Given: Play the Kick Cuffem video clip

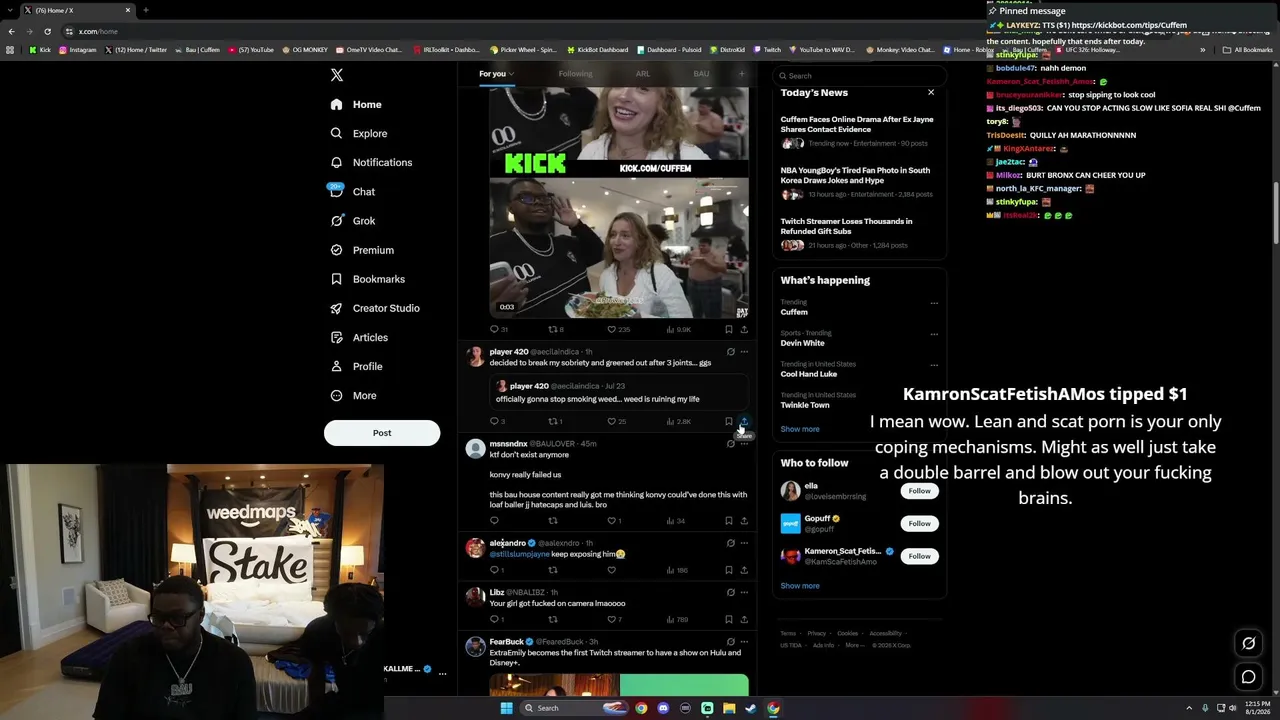Looking at the screenshot, I should coord(619,203).
